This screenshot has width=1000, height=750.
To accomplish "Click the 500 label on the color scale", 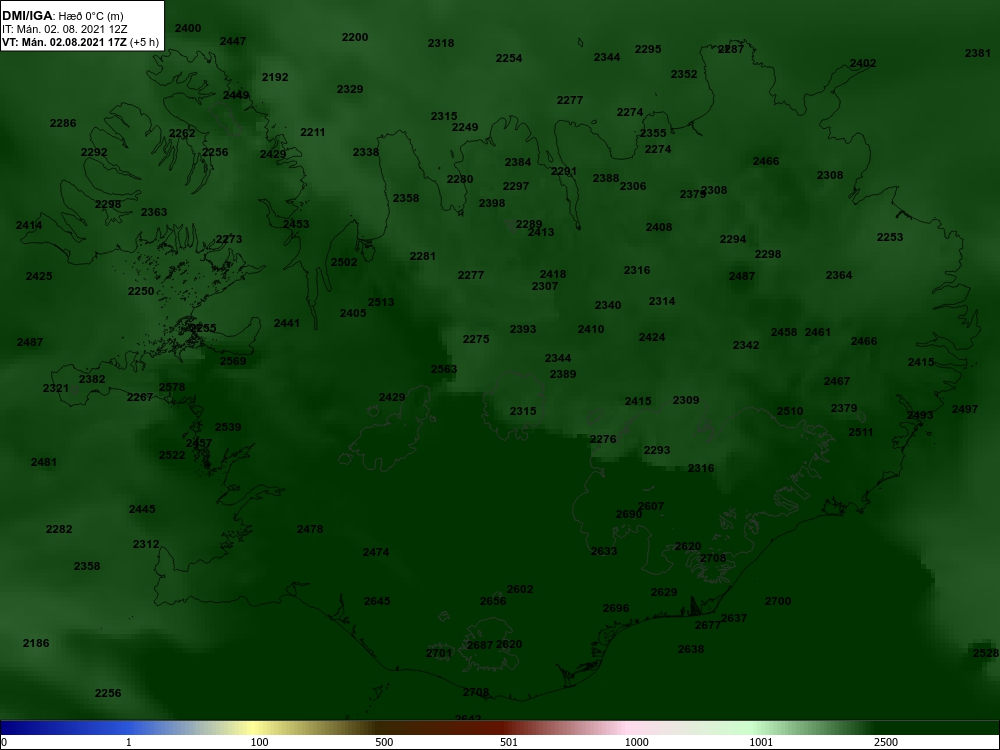I will tap(384, 742).
